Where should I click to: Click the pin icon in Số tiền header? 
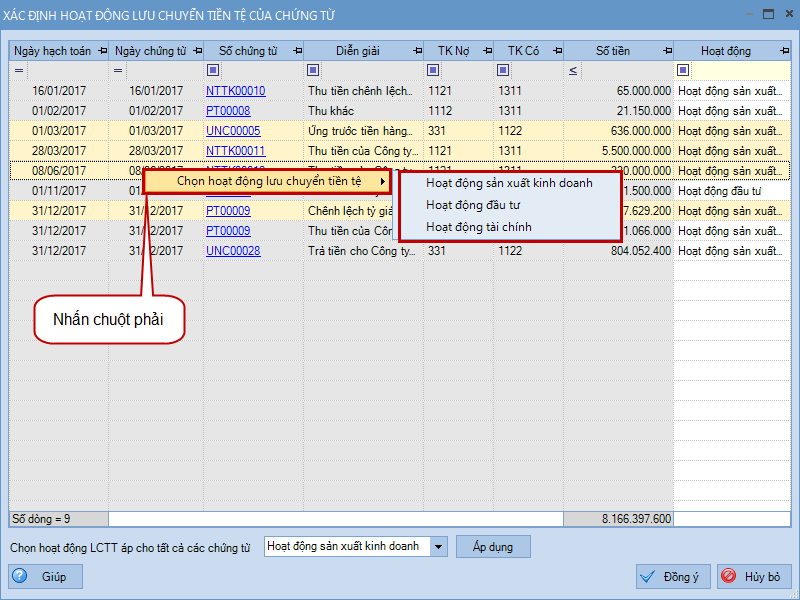[666, 51]
